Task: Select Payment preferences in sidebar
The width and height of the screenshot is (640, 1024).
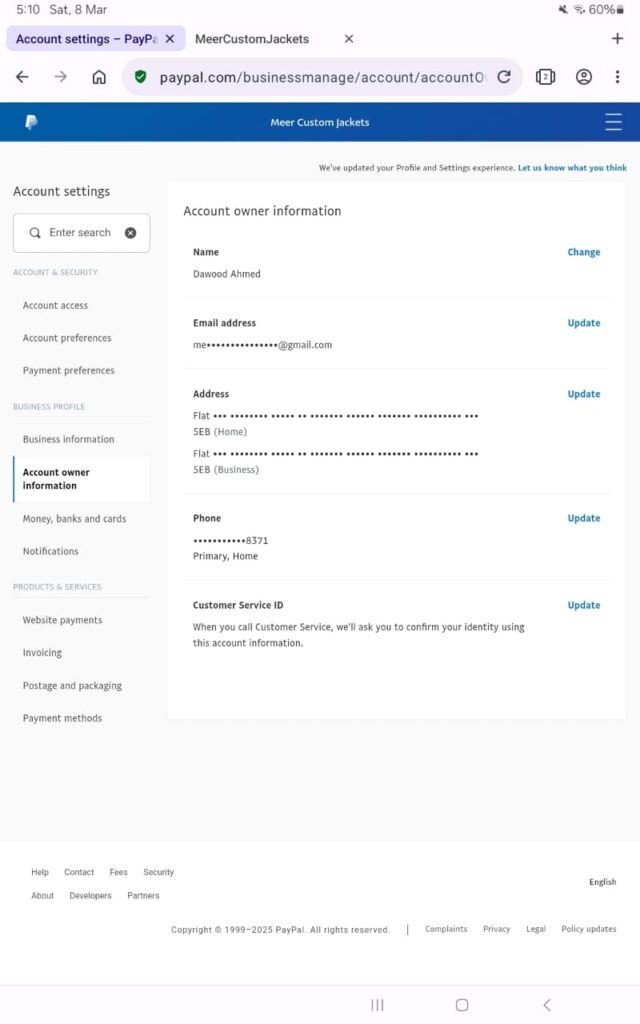Action: click(68, 371)
